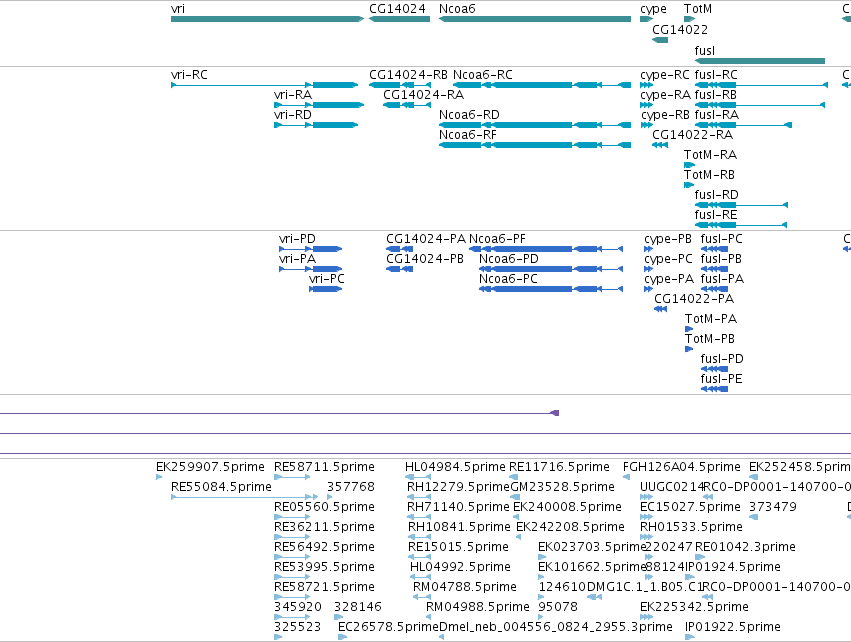Select EST RE01042.3prime label
851x642 pixels.
[x=745, y=547]
